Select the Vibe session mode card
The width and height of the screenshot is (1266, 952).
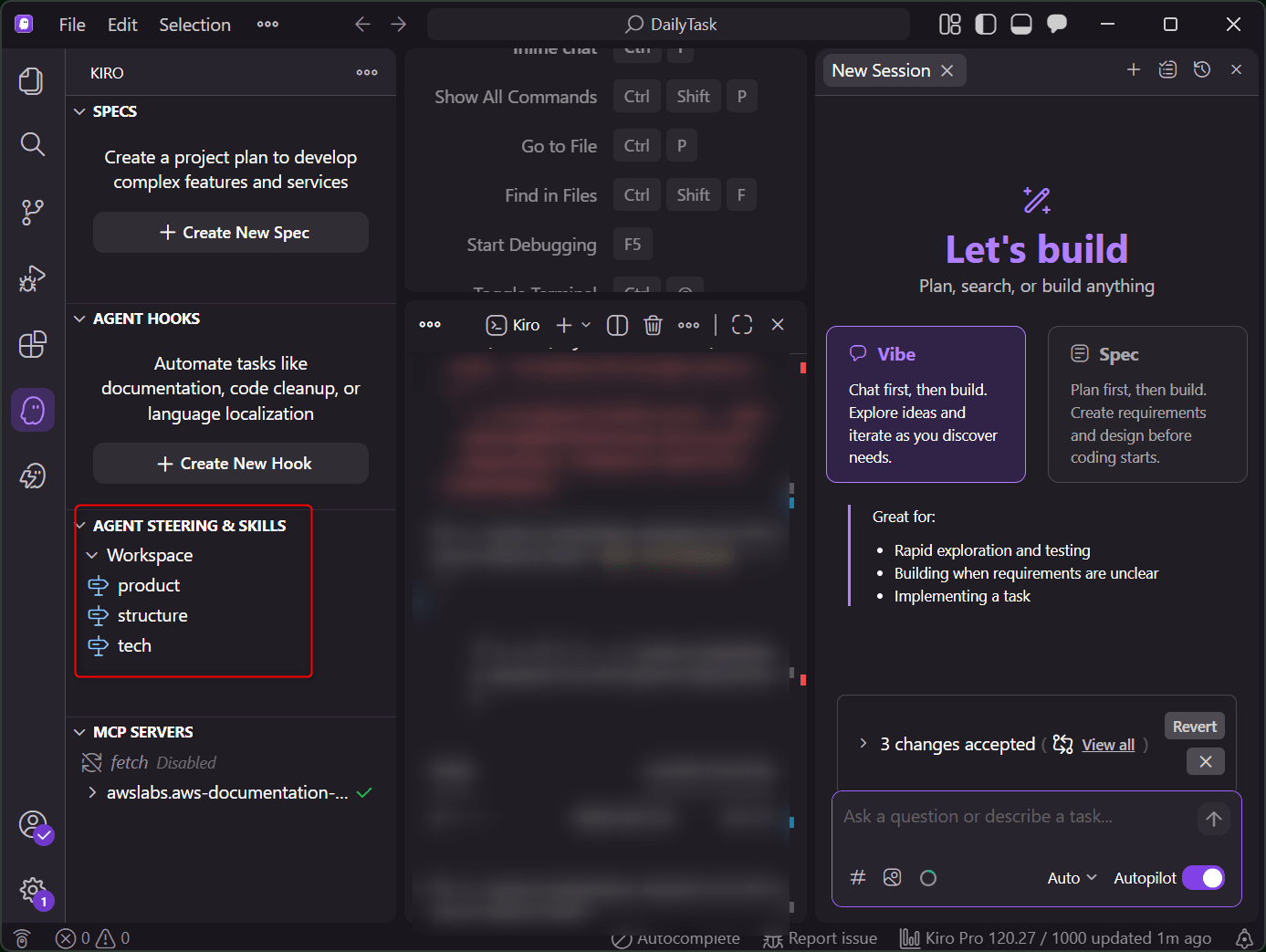(926, 404)
